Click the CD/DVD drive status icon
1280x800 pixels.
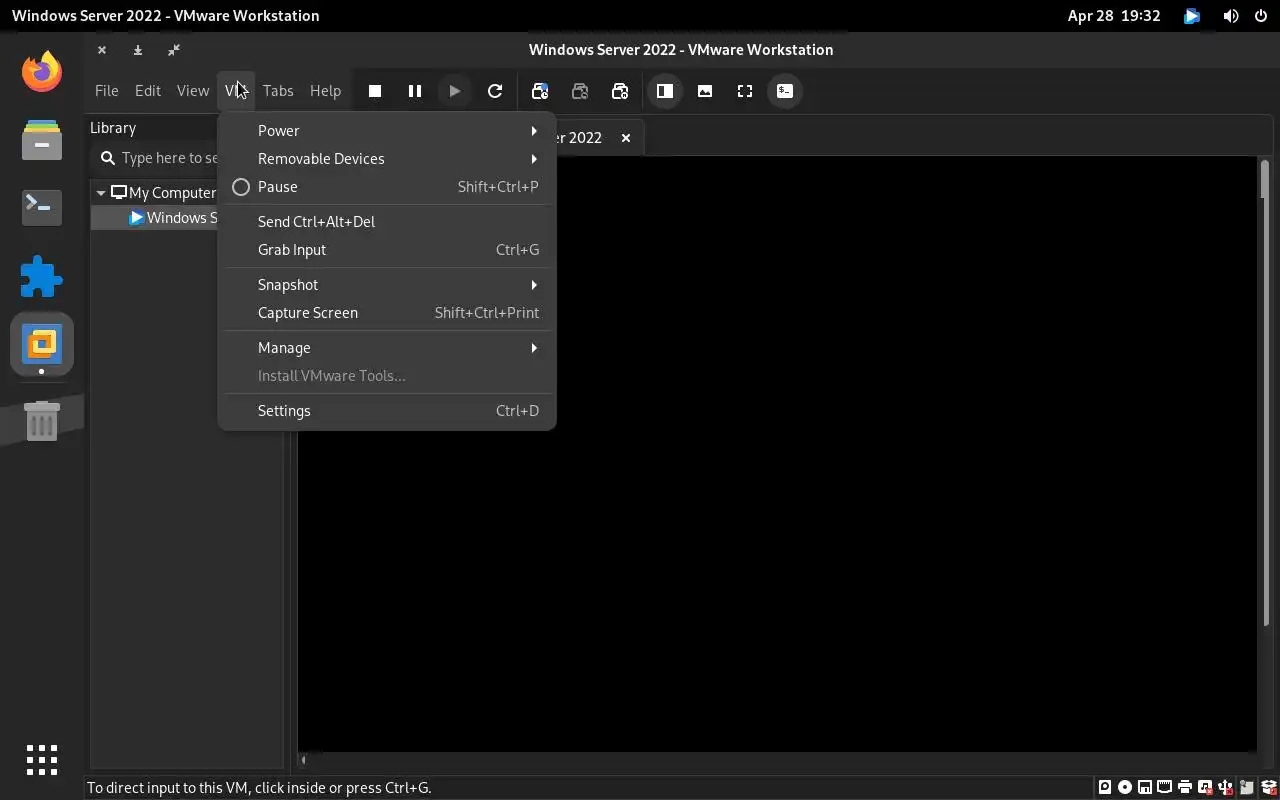tap(1125, 787)
